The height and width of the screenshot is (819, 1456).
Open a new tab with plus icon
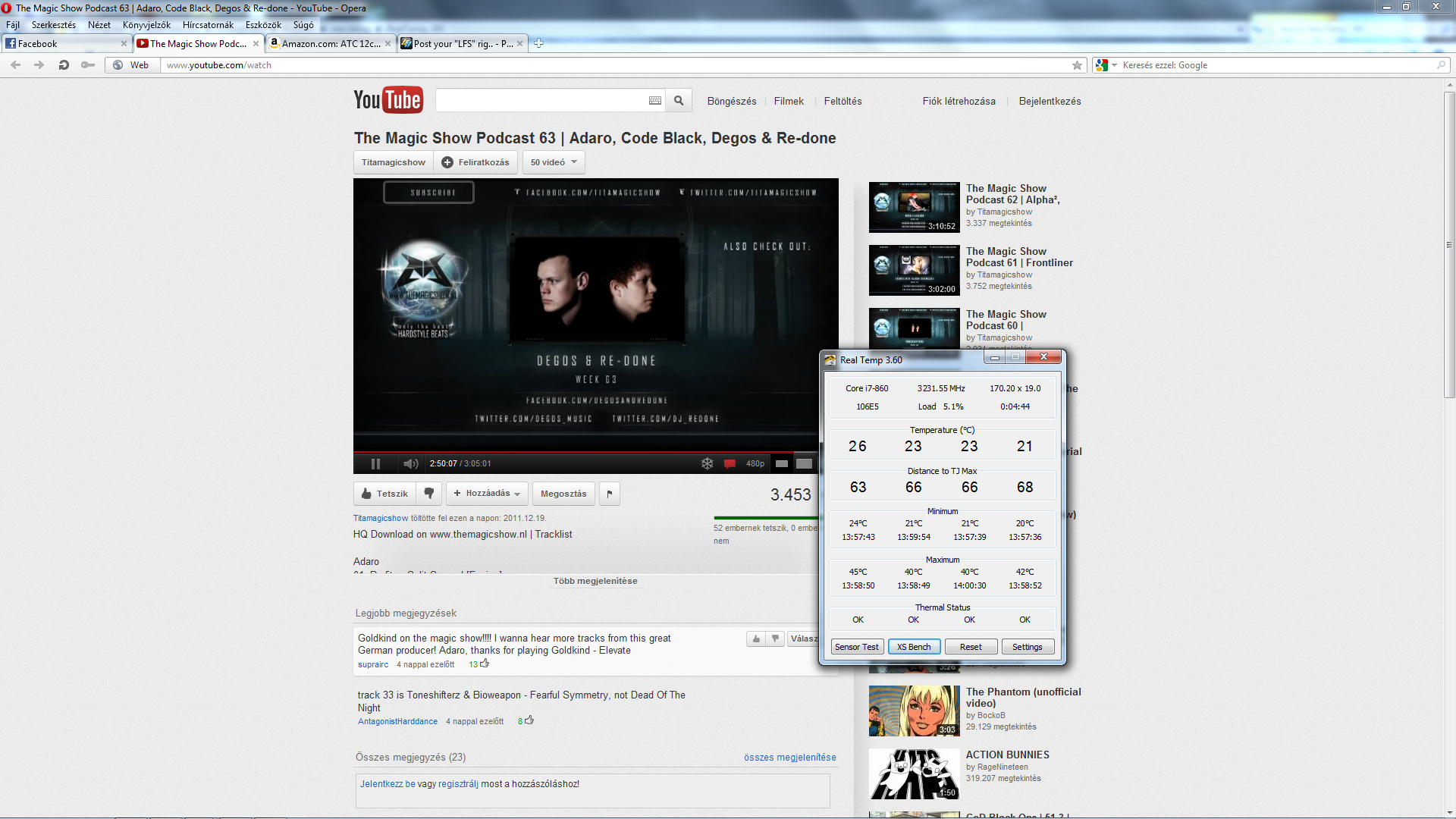pyautogui.click(x=538, y=43)
